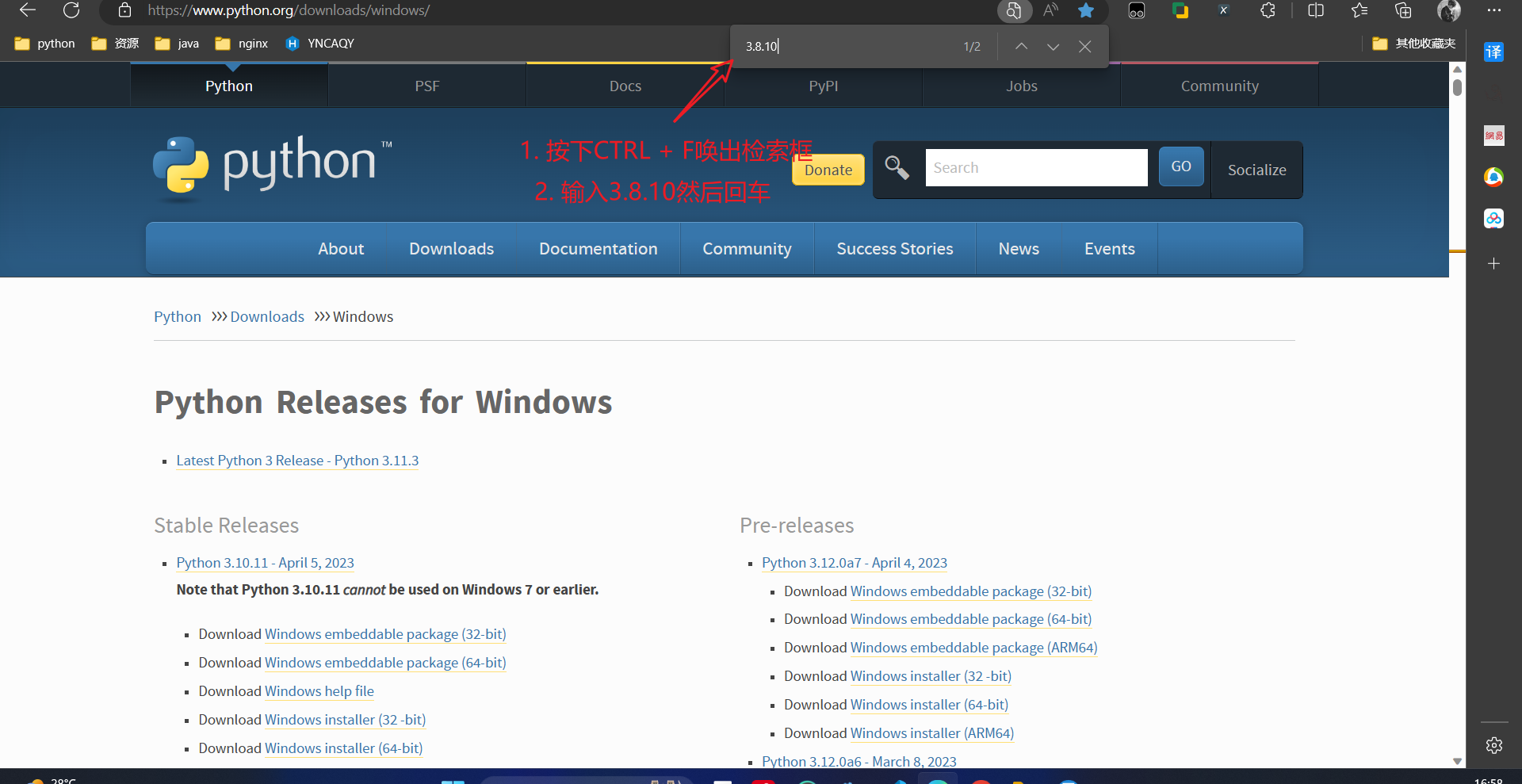Expand the Downloads navigation menu
The width and height of the screenshot is (1522, 784).
(451, 249)
